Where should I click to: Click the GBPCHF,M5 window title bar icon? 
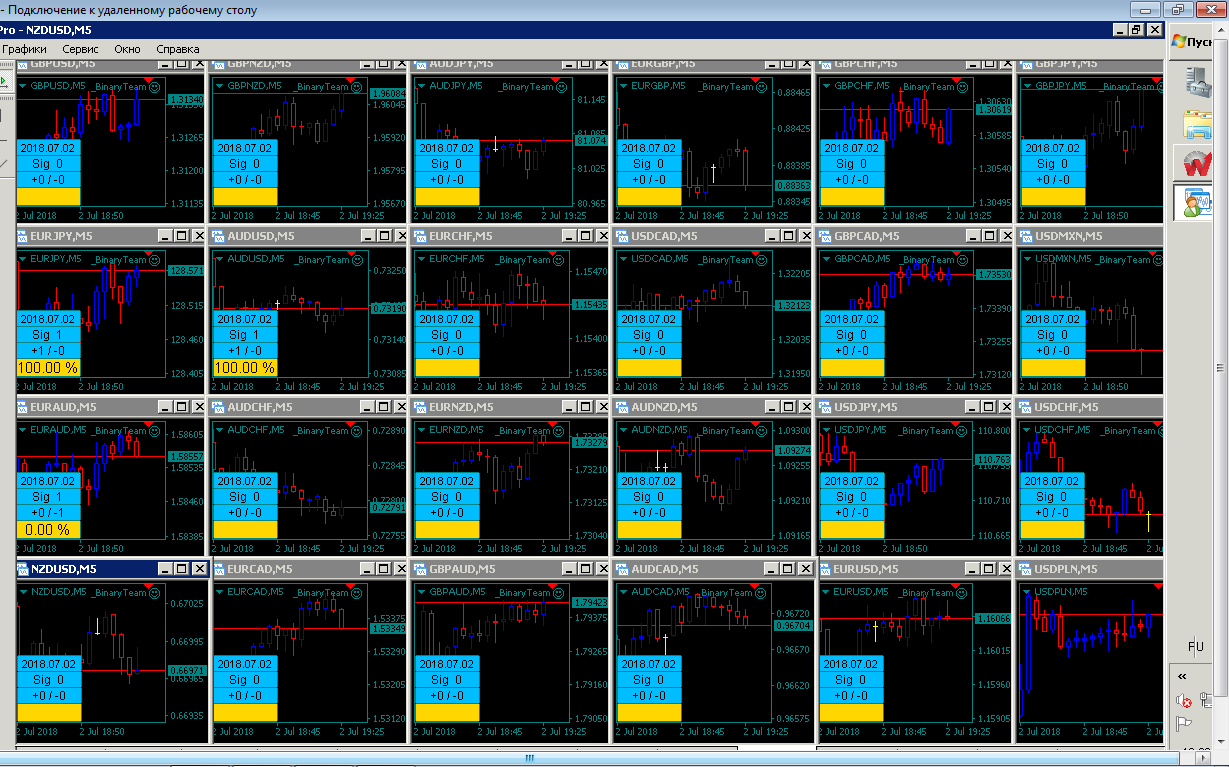pos(825,64)
